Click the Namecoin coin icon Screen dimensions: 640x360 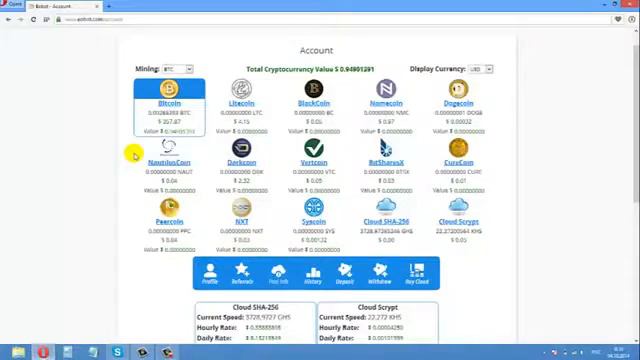click(x=386, y=89)
